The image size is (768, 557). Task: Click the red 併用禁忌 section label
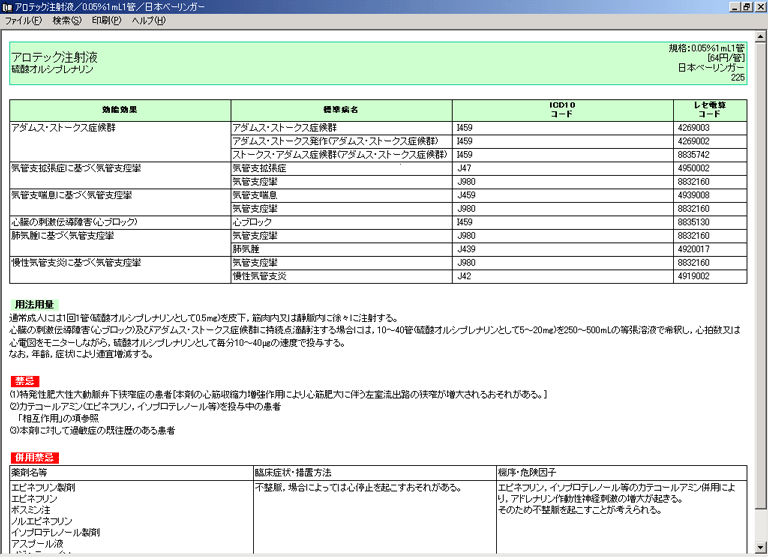34,458
